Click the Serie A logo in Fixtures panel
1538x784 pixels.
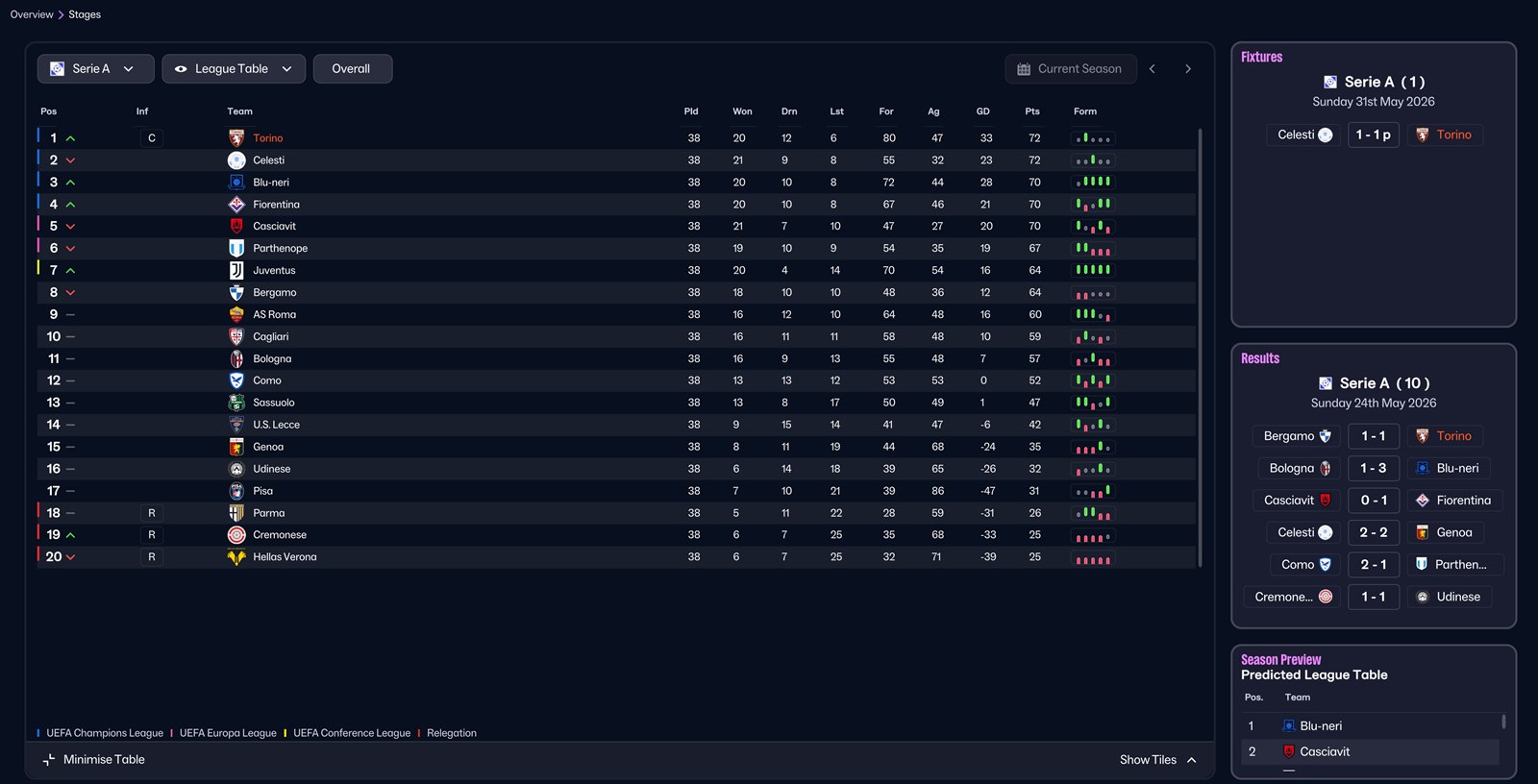[1330, 83]
